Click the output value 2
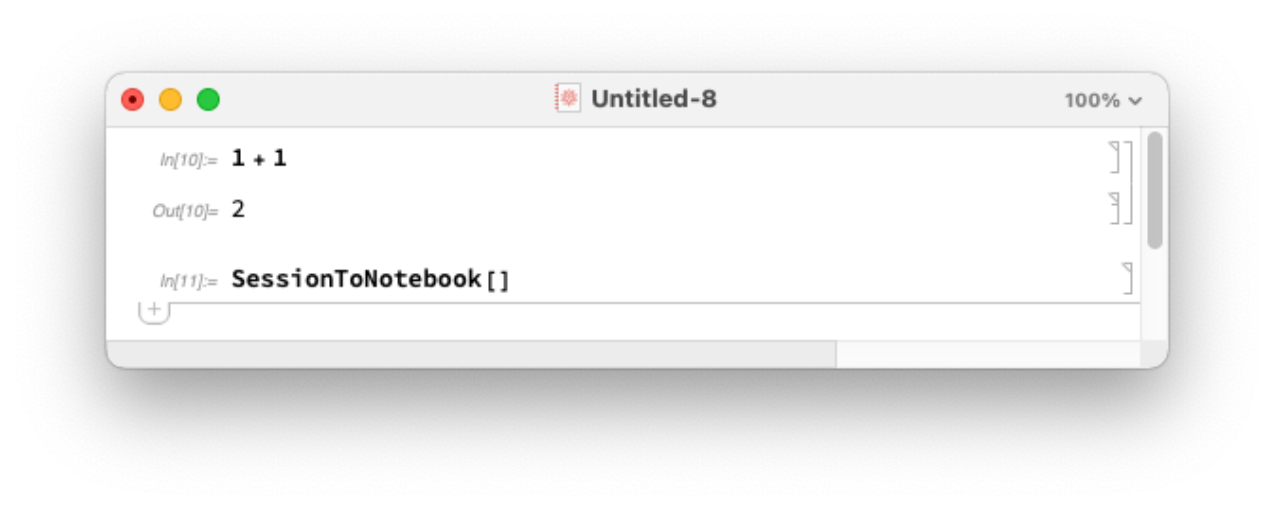Screen dimensions: 1274x508 pos(238,210)
